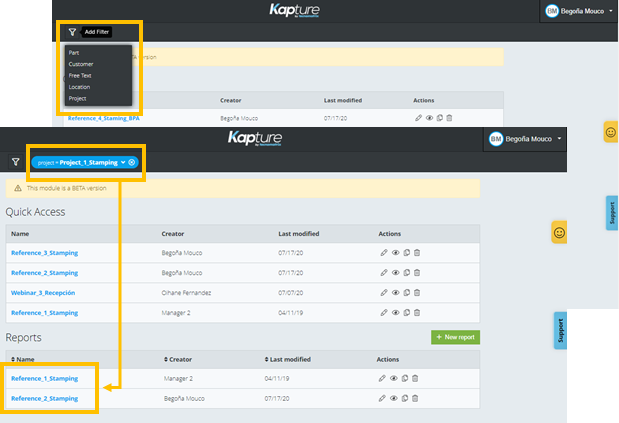The image size is (619, 423).
Task: Open Reference_1_Stamping in Quick Access
Action: point(45,313)
